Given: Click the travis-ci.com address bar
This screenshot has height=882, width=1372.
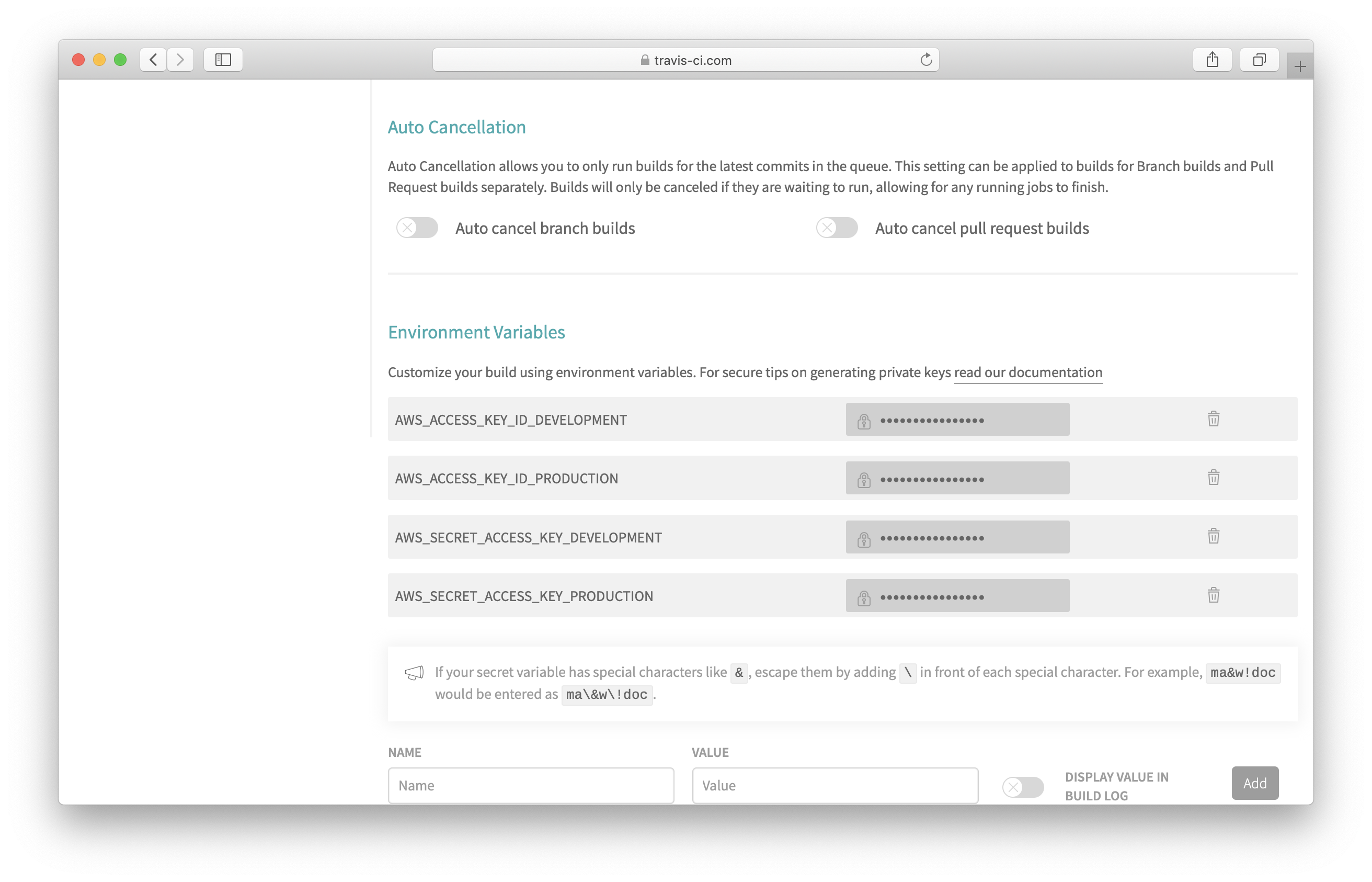Looking at the screenshot, I should 685,60.
